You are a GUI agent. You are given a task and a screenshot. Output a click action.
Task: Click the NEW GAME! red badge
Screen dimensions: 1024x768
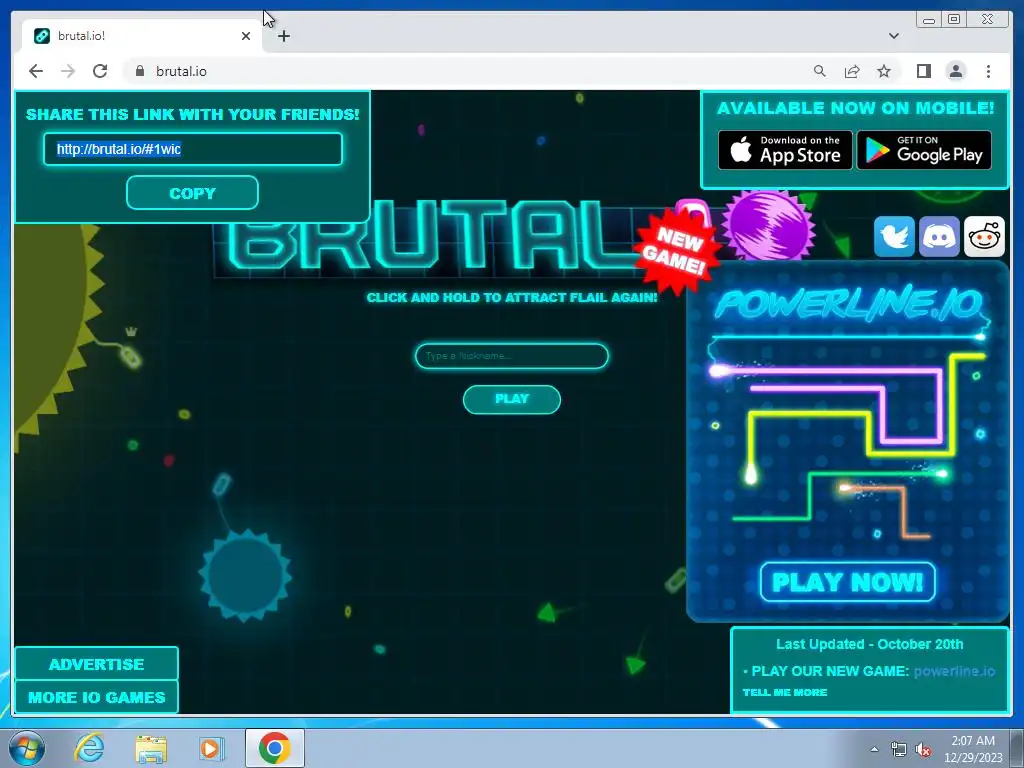676,250
